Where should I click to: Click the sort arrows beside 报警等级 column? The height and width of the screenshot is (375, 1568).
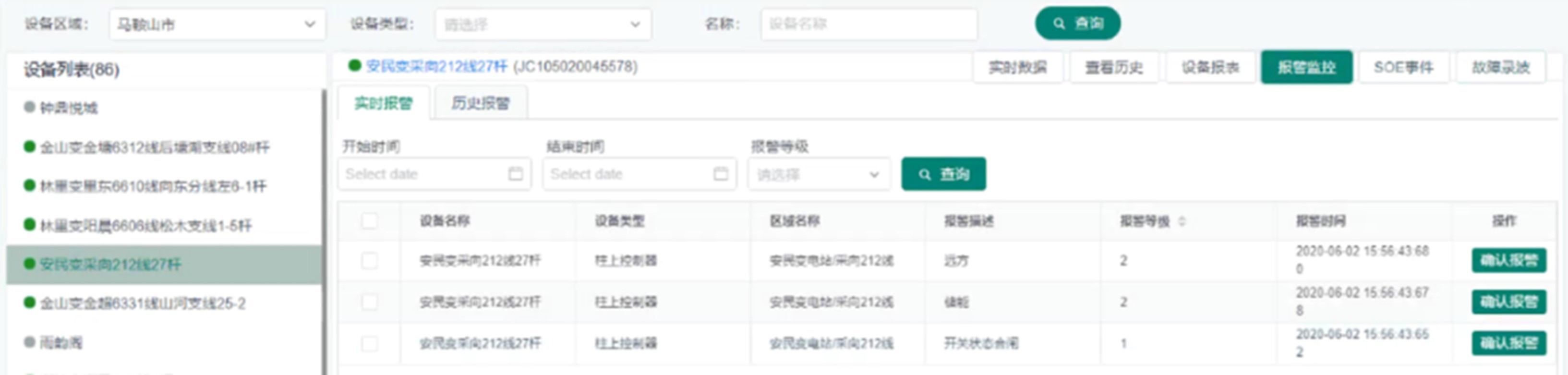[1182, 221]
